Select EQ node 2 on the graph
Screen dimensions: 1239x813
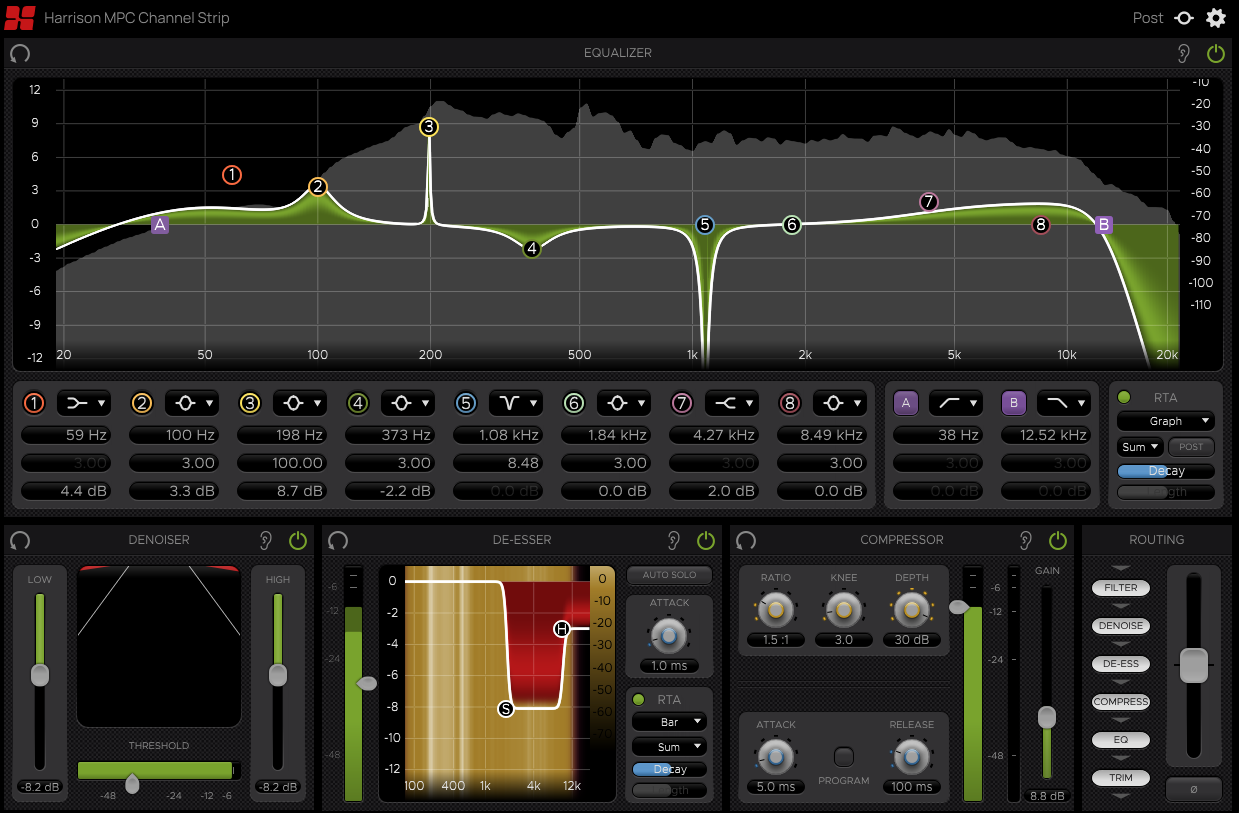click(x=318, y=186)
